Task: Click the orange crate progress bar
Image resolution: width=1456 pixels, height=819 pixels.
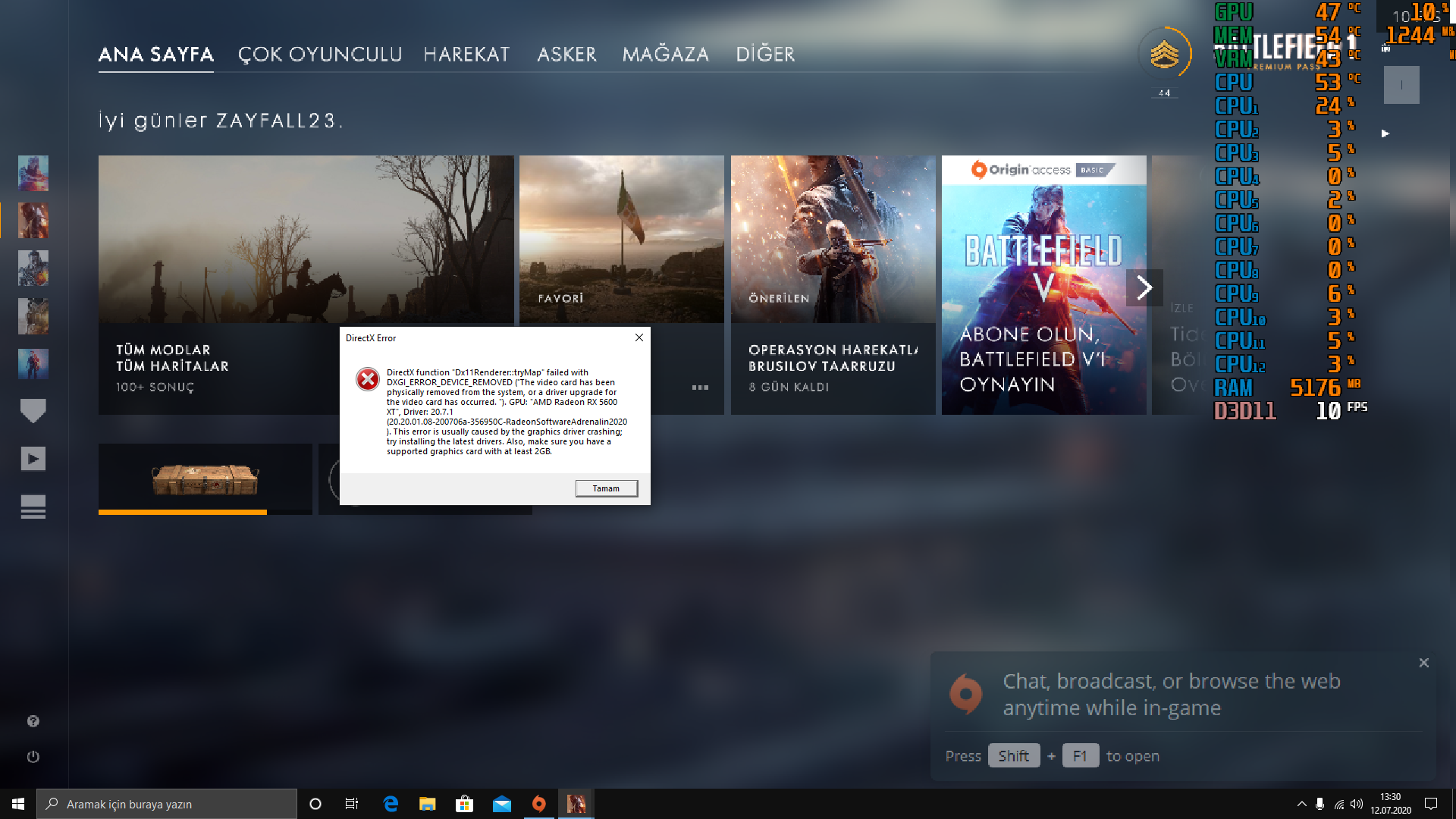Action: pos(183,513)
